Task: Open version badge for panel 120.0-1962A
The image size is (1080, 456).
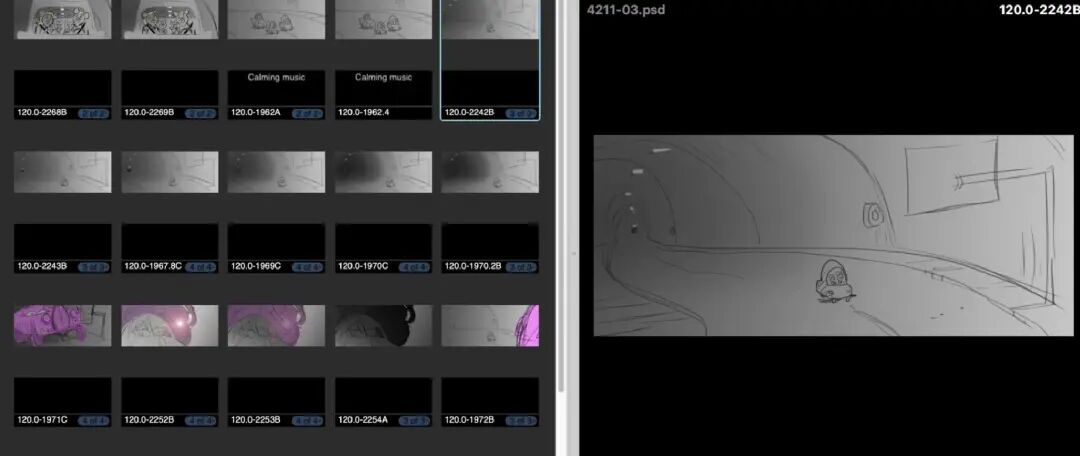Action: coord(309,113)
